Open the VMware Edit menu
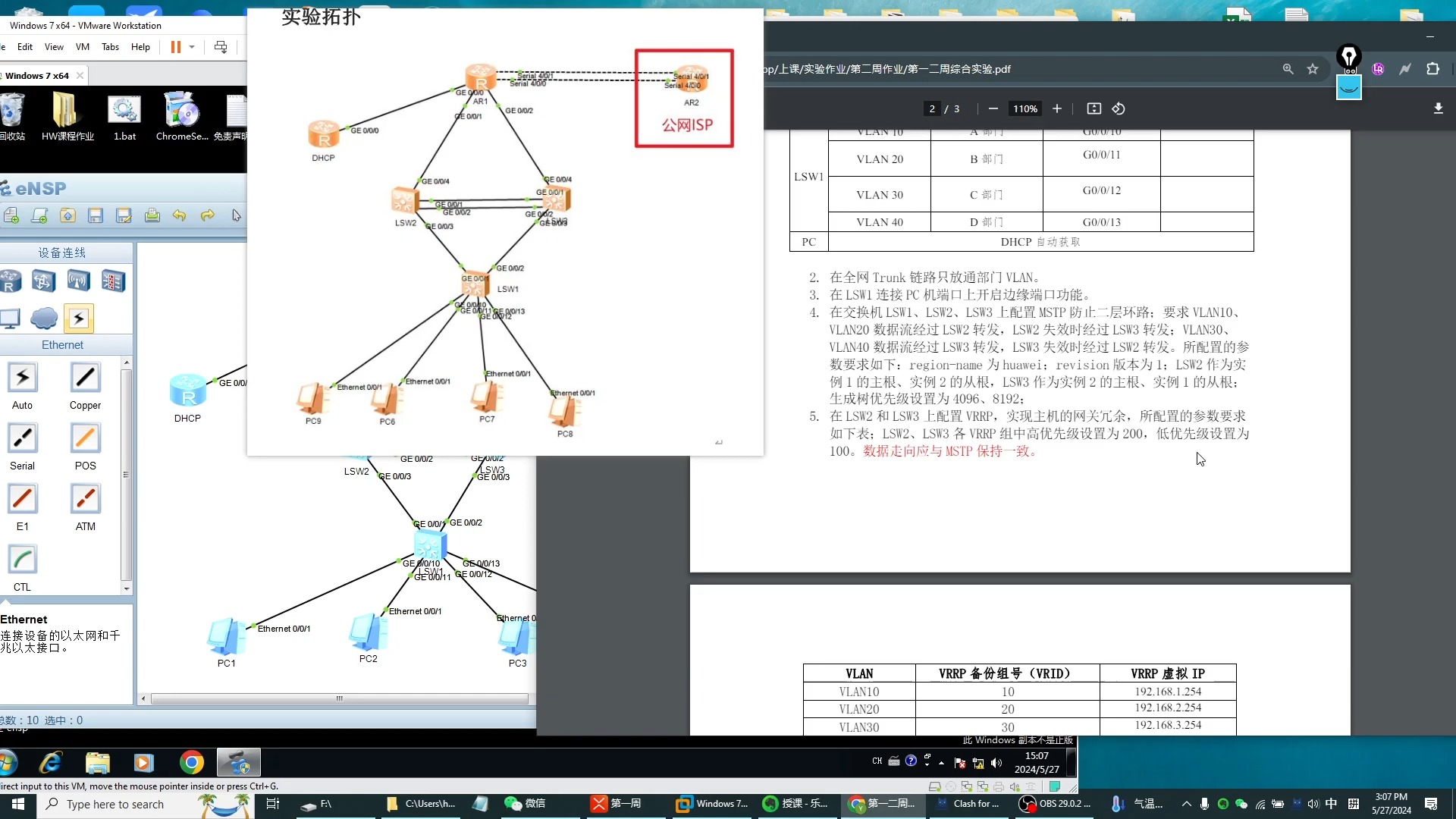This screenshot has height=819, width=1456. point(25,47)
